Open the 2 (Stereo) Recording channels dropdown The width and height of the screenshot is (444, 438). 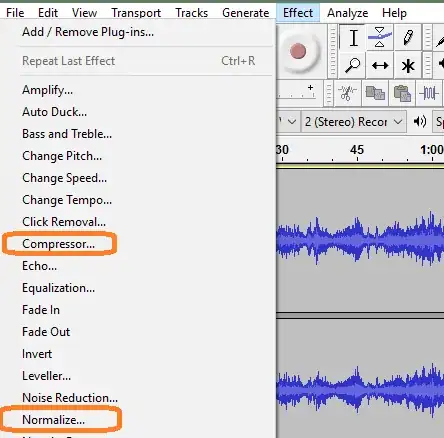pyautogui.click(x=354, y=122)
